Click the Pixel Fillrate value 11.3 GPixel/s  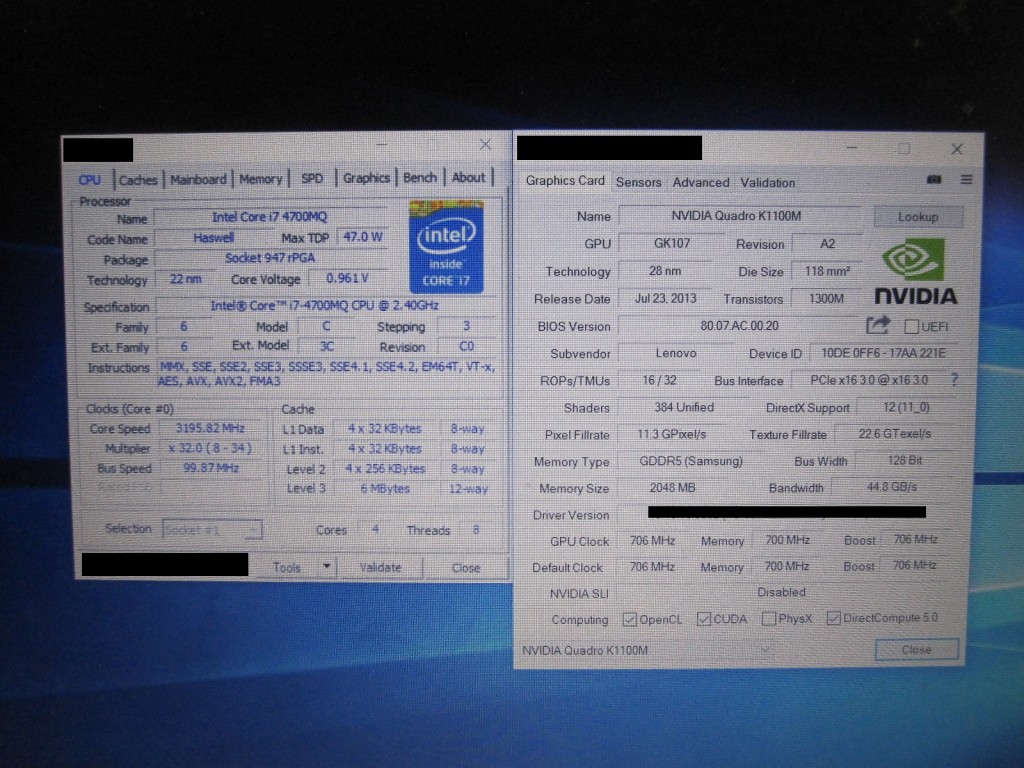click(x=671, y=434)
